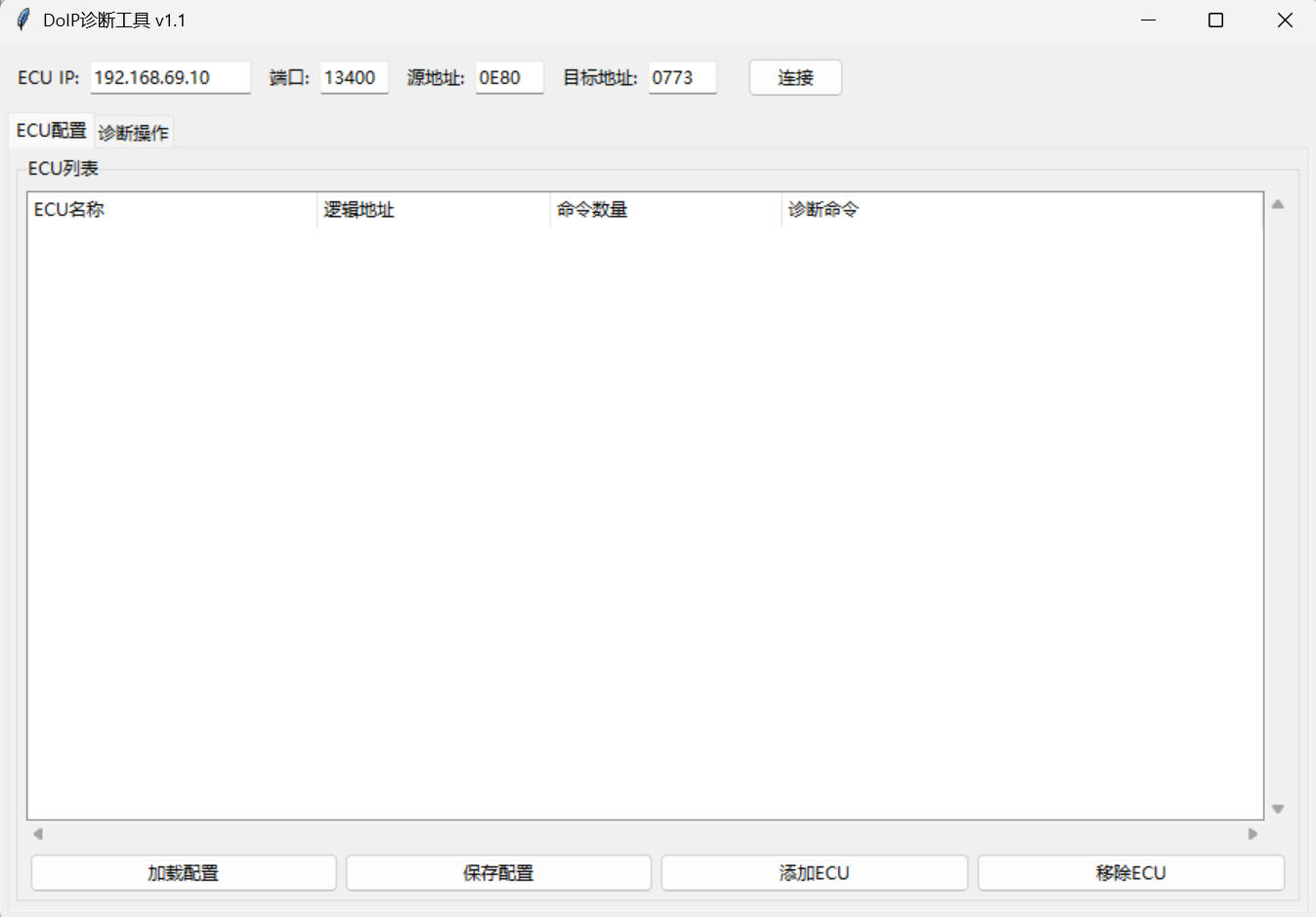Click the 逻辑地址 column header

click(x=358, y=209)
